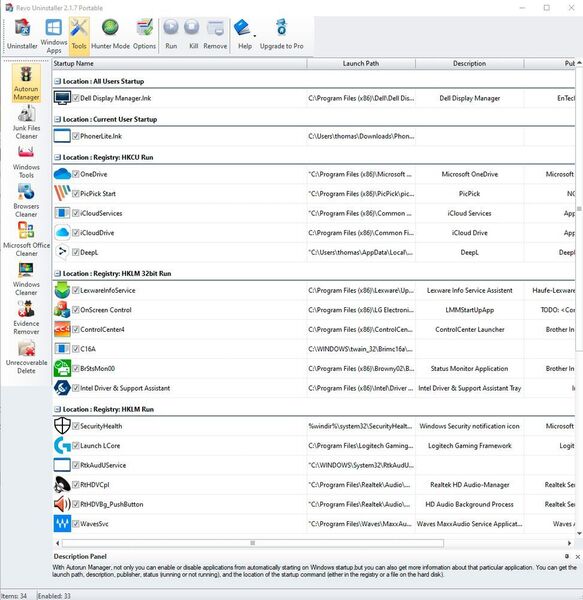Image resolution: width=583 pixels, height=600 pixels.
Task: Select Autorun Manager in sidebar
Action: click(26, 83)
